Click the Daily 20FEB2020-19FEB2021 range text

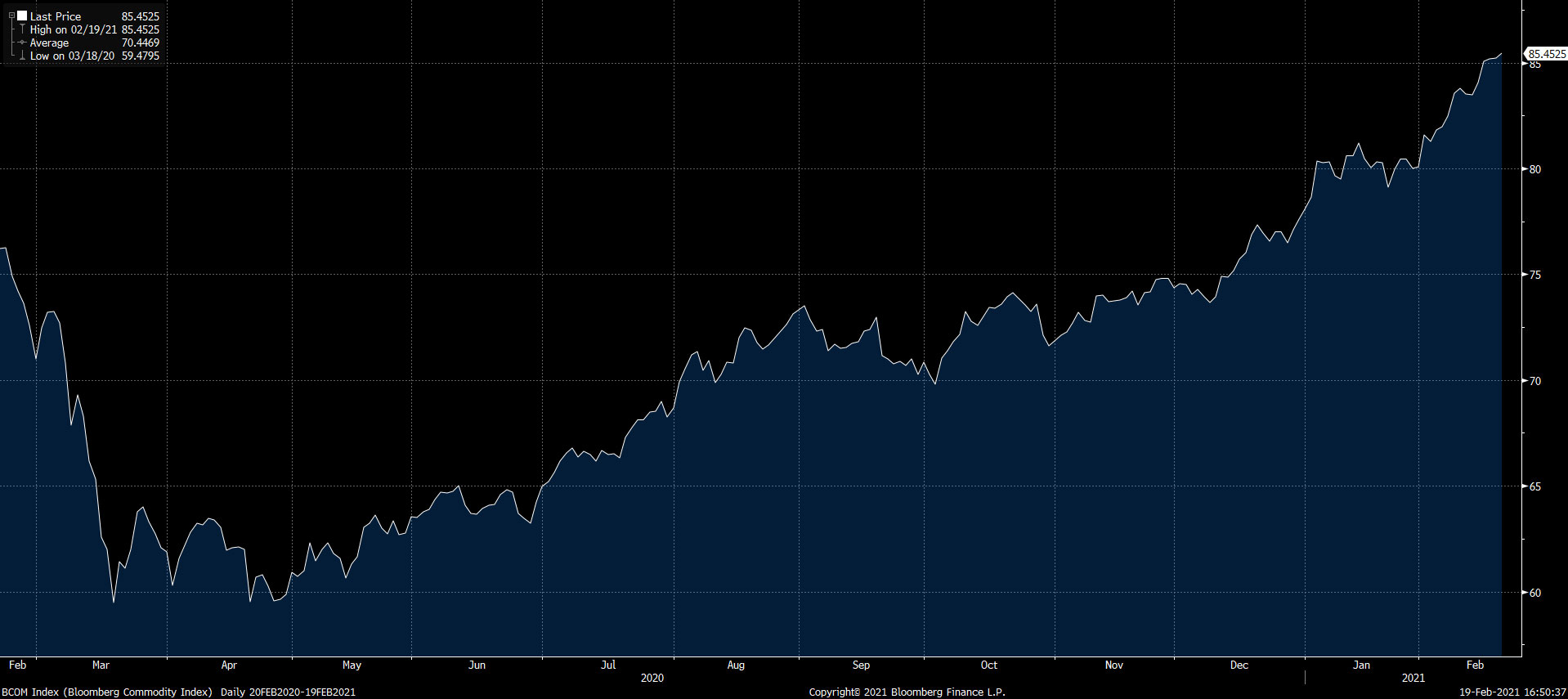click(288, 692)
